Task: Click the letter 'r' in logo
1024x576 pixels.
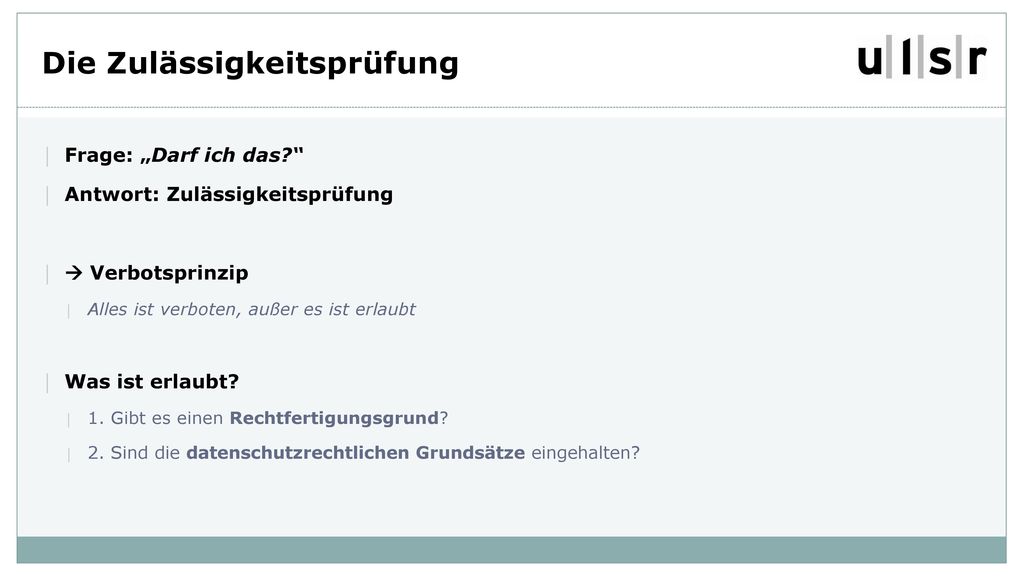Action: tap(976, 59)
